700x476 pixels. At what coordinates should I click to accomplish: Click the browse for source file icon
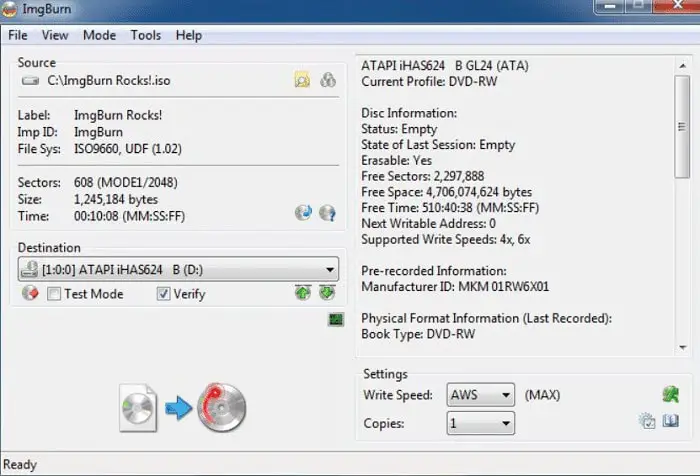(302, 80)
